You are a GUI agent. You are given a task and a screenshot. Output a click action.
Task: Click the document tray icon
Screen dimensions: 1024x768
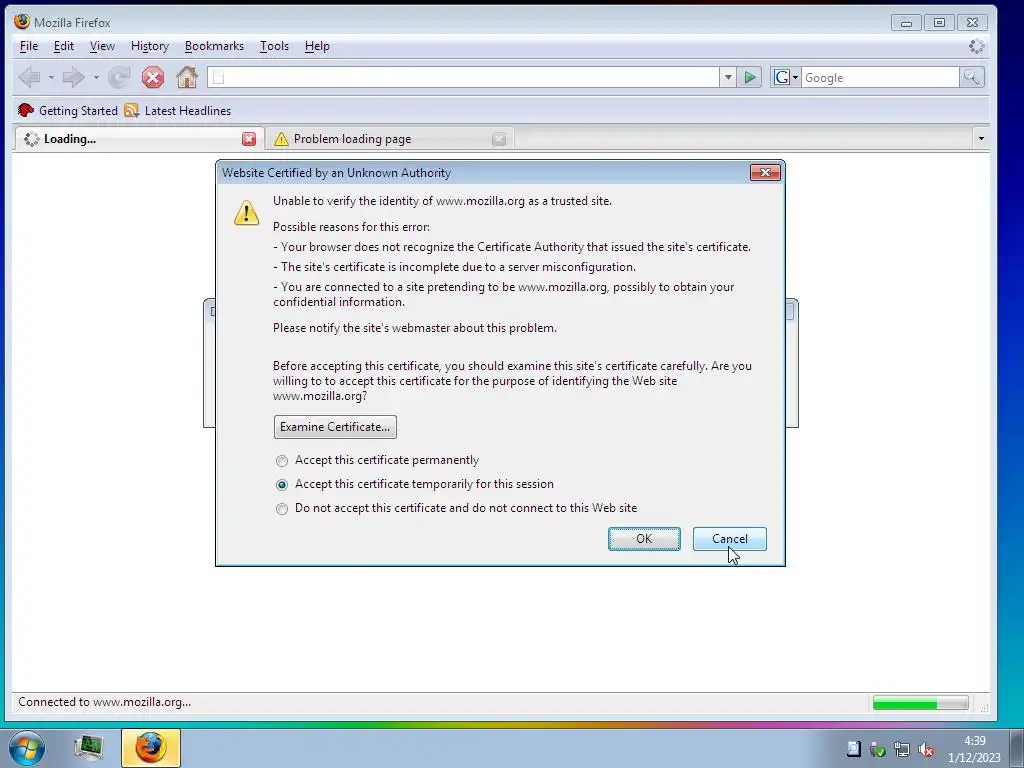point(854,748)
